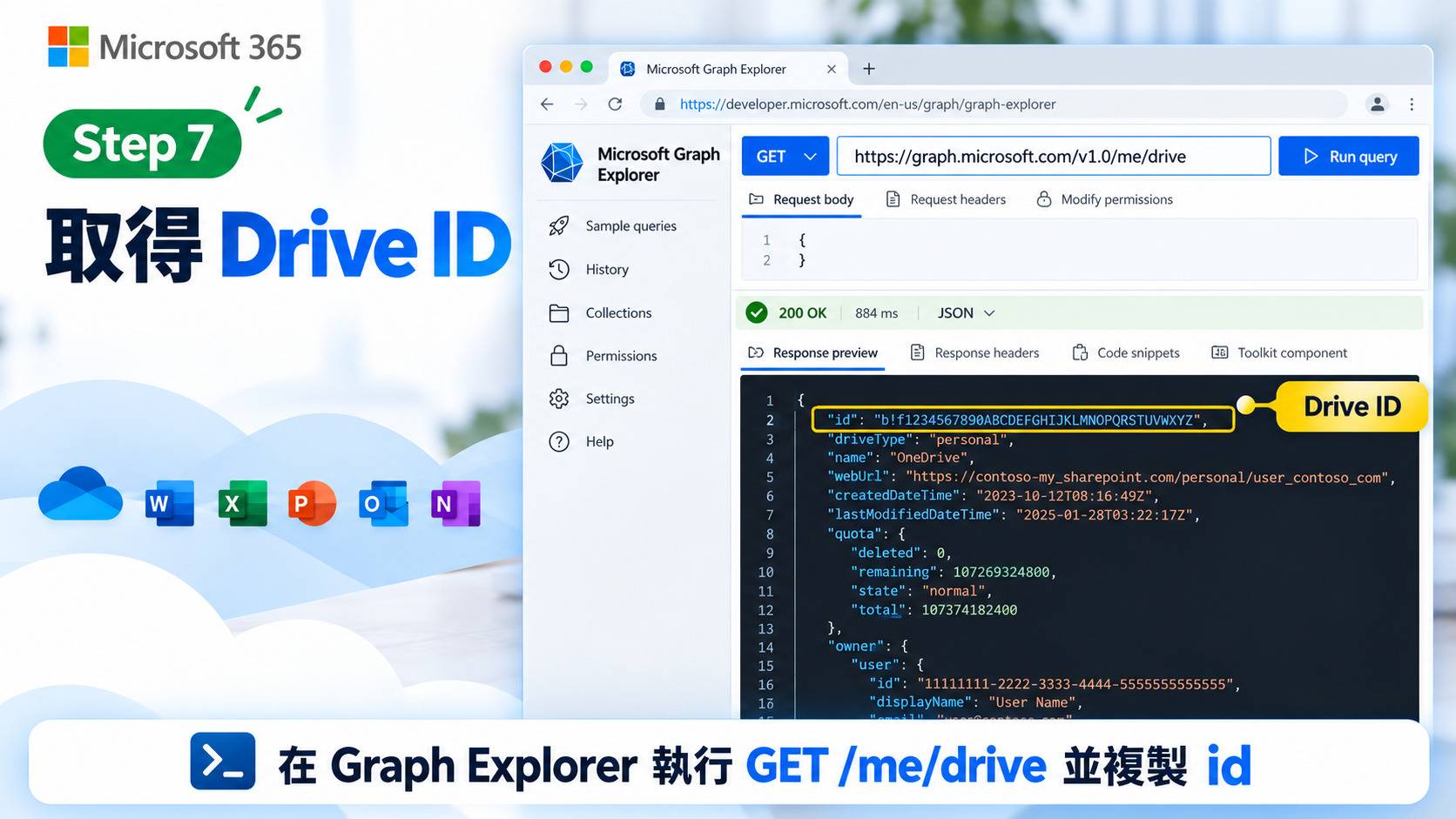Click the "remaining": 107269324800 value

pos(1001,572)
